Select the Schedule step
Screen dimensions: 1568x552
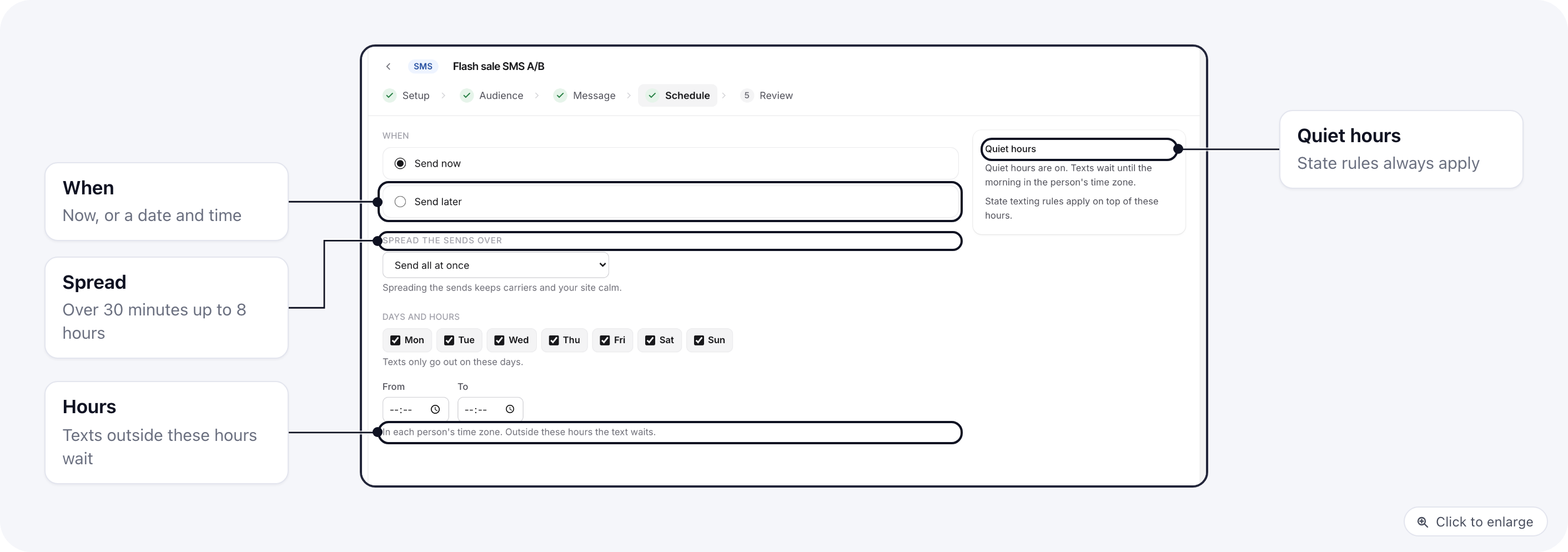(x=678, y=96)
